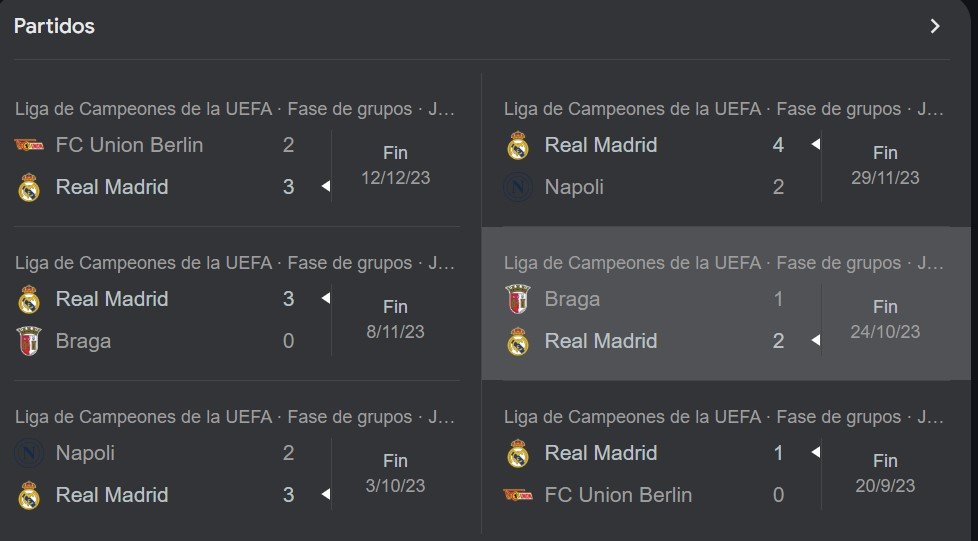Click the competition header above Napoli 2–3 match
978x541 pixels.
tap(235, 417)
